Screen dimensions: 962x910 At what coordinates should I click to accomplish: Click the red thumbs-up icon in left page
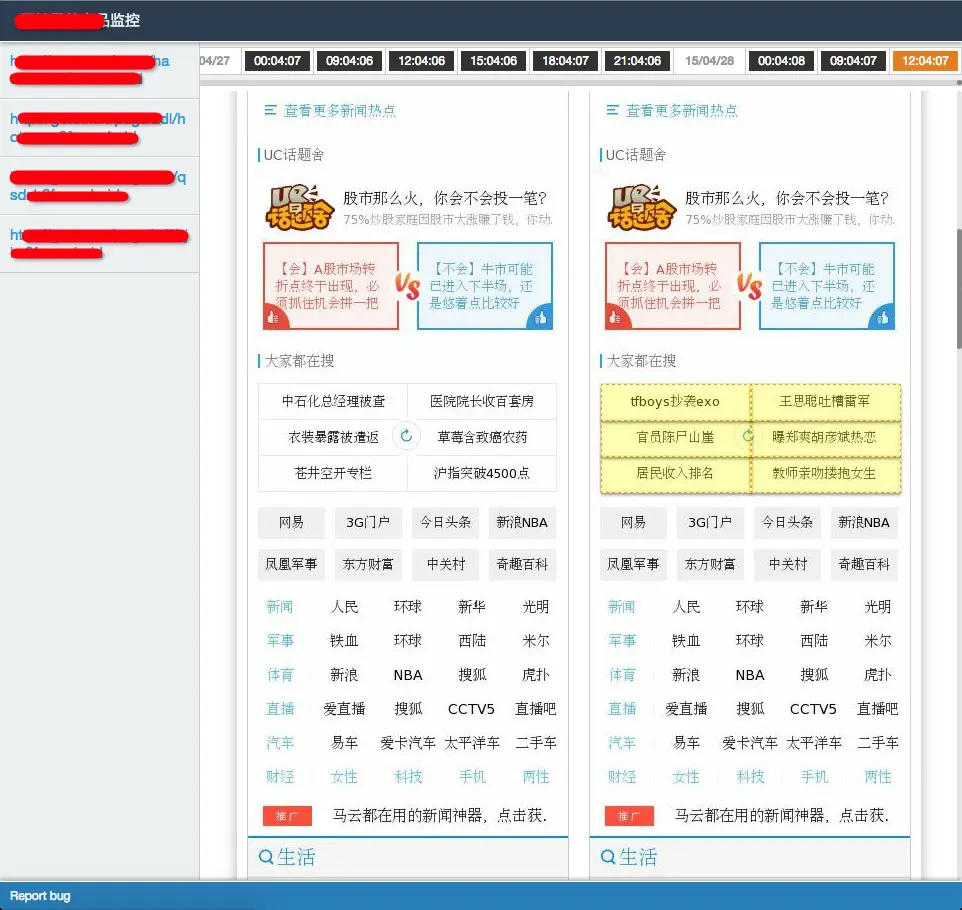273,317
